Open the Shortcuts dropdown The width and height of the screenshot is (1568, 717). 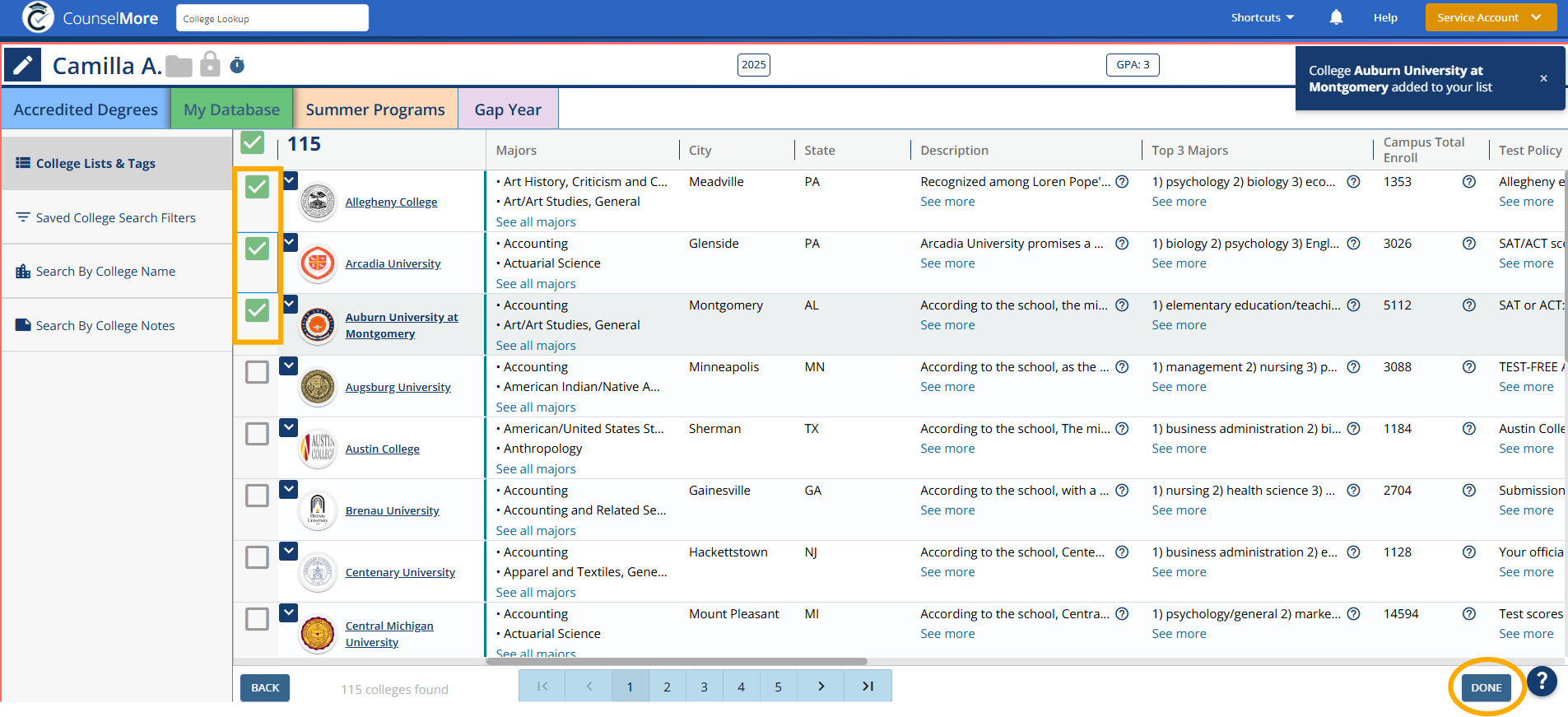1263,17
